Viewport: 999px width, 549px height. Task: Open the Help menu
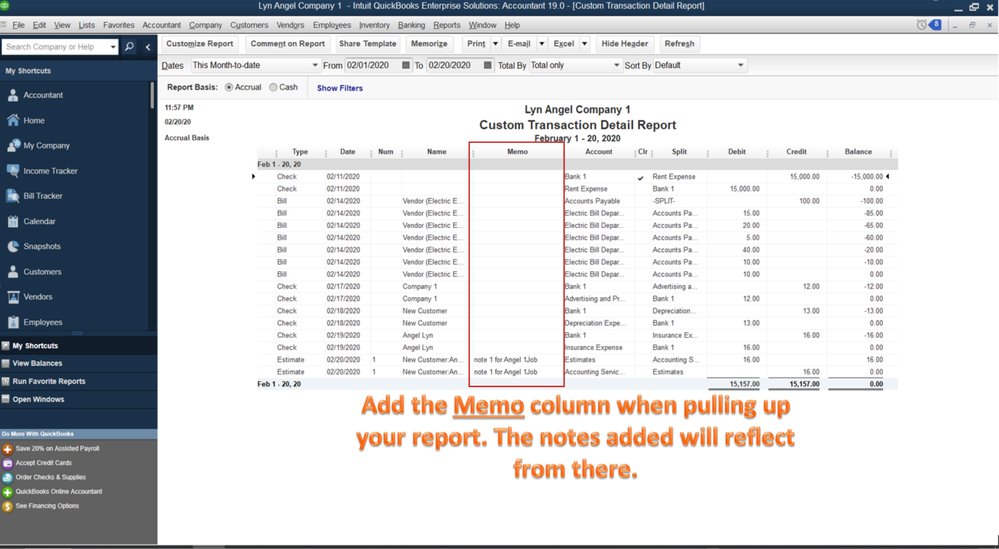pos(512,25)
